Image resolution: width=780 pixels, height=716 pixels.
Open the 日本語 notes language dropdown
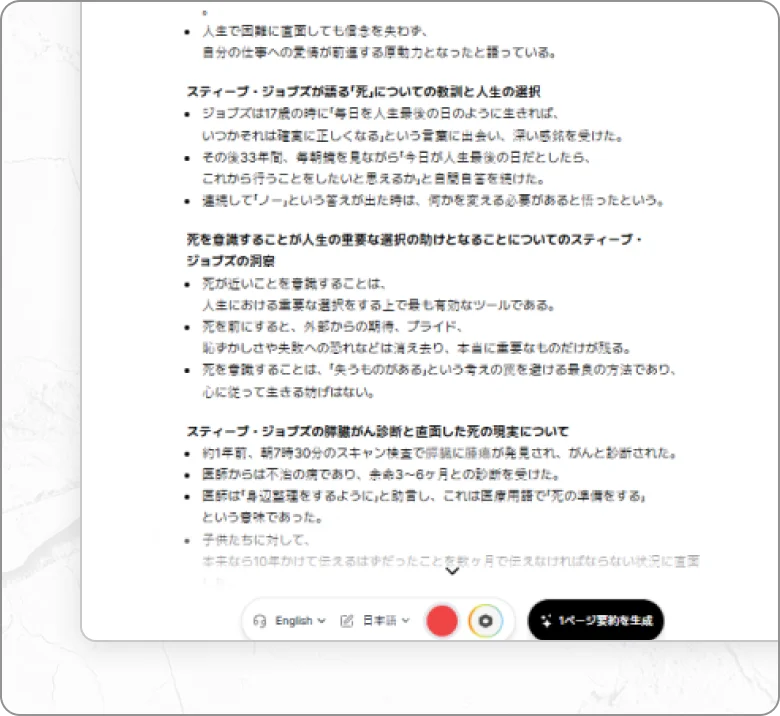[386, 620]
